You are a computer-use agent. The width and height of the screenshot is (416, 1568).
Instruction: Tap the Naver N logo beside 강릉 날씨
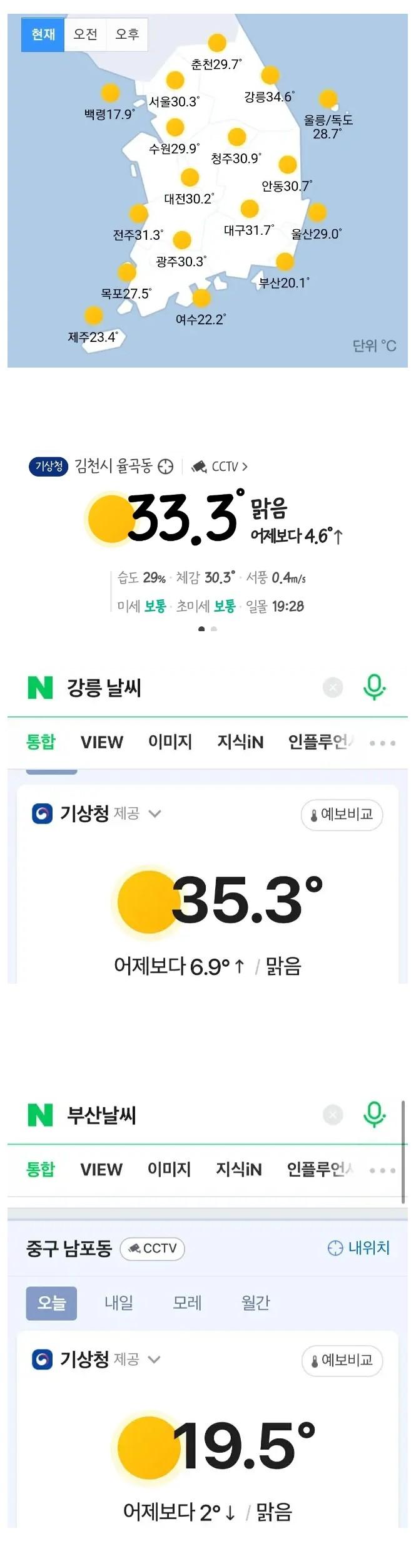41,688
